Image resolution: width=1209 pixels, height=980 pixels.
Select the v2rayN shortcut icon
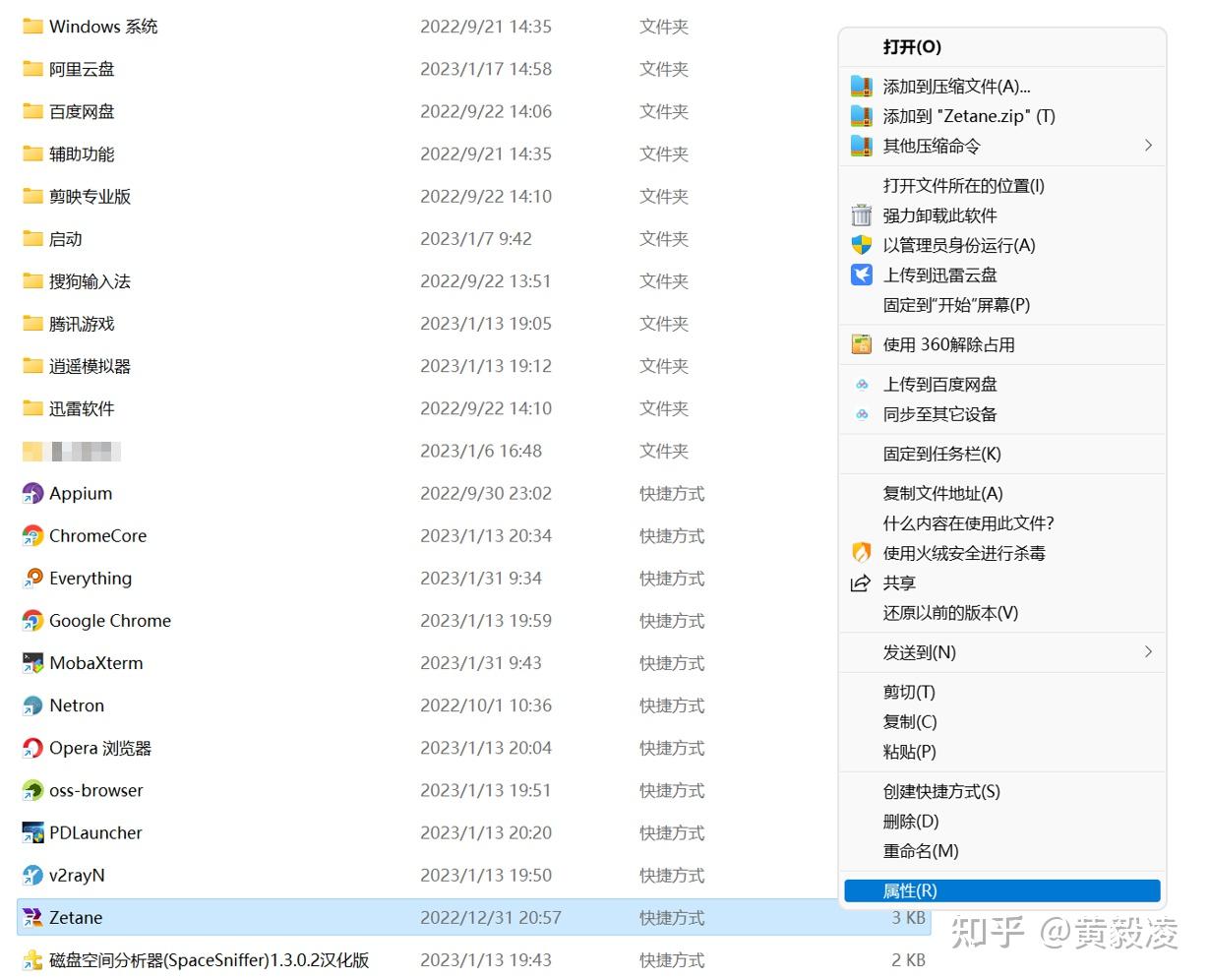[x=32, y=876]
